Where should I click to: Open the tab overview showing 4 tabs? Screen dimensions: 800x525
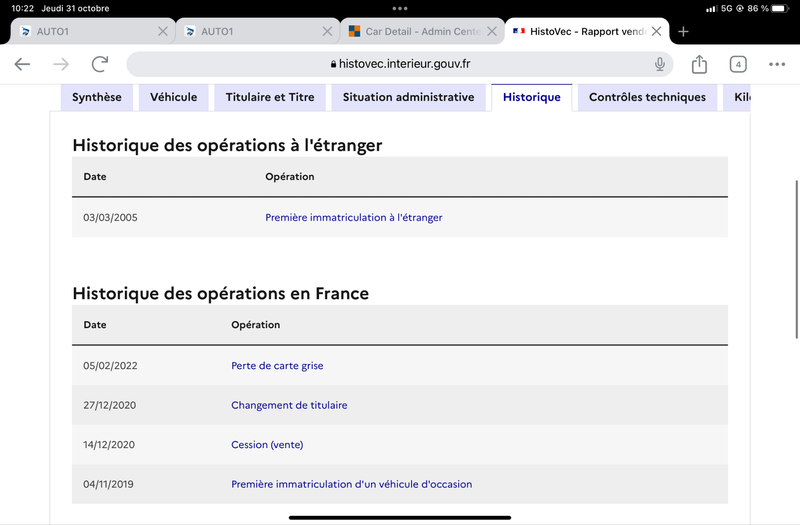[738, 64]
